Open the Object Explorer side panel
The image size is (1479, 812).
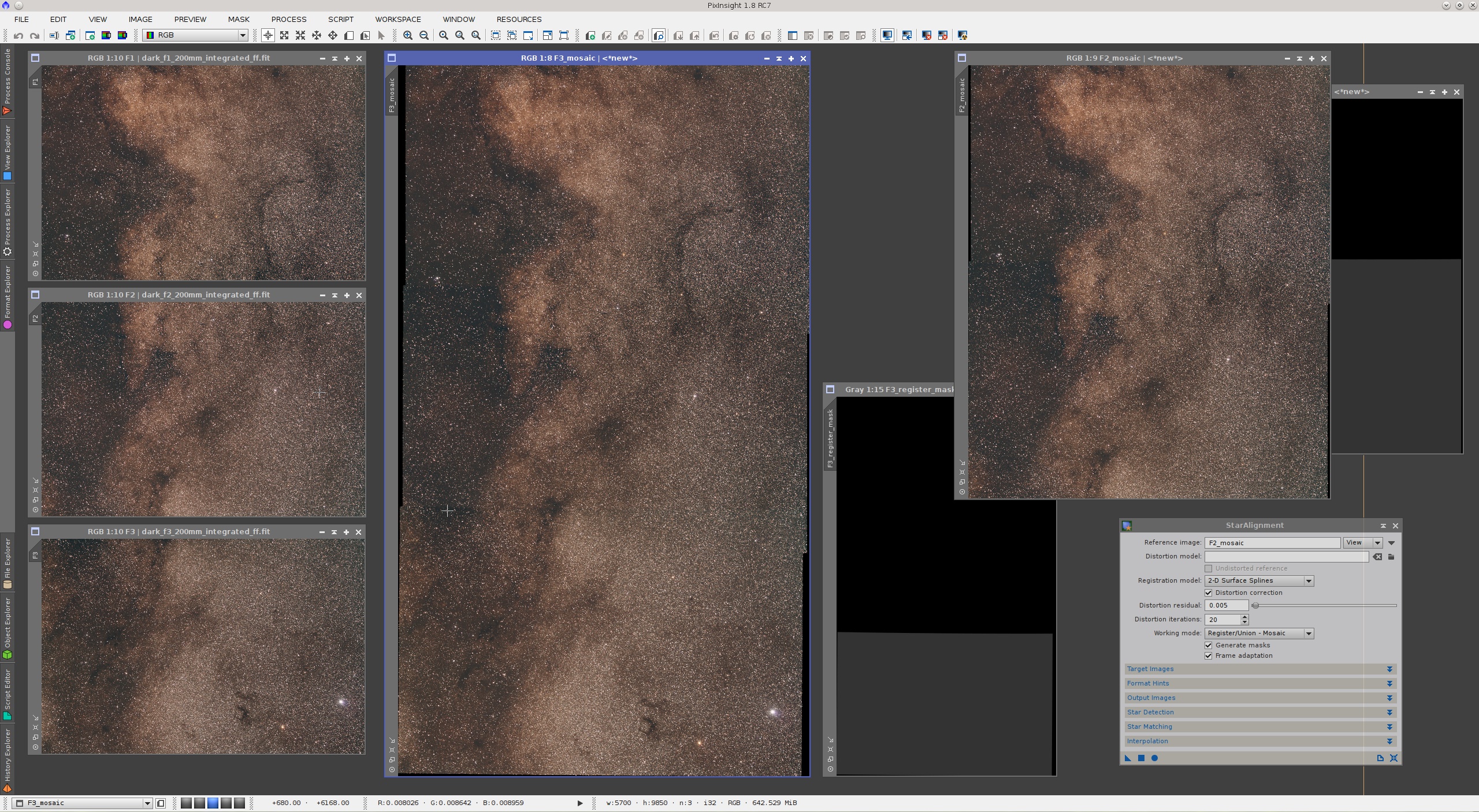[x=7, y=628]
